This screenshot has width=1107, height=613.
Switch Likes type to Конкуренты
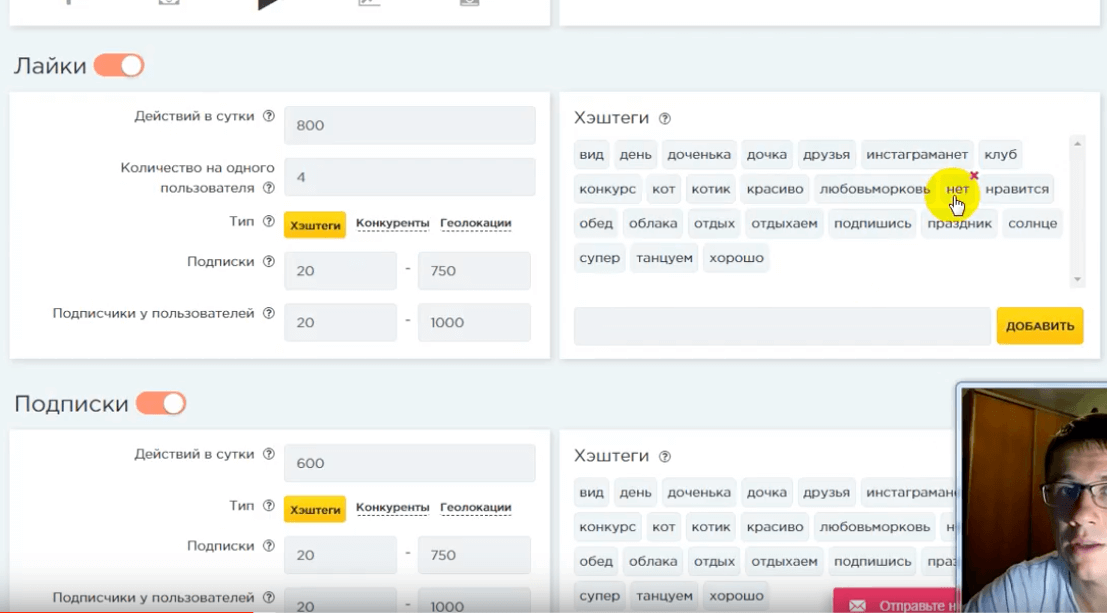[392, 224]
